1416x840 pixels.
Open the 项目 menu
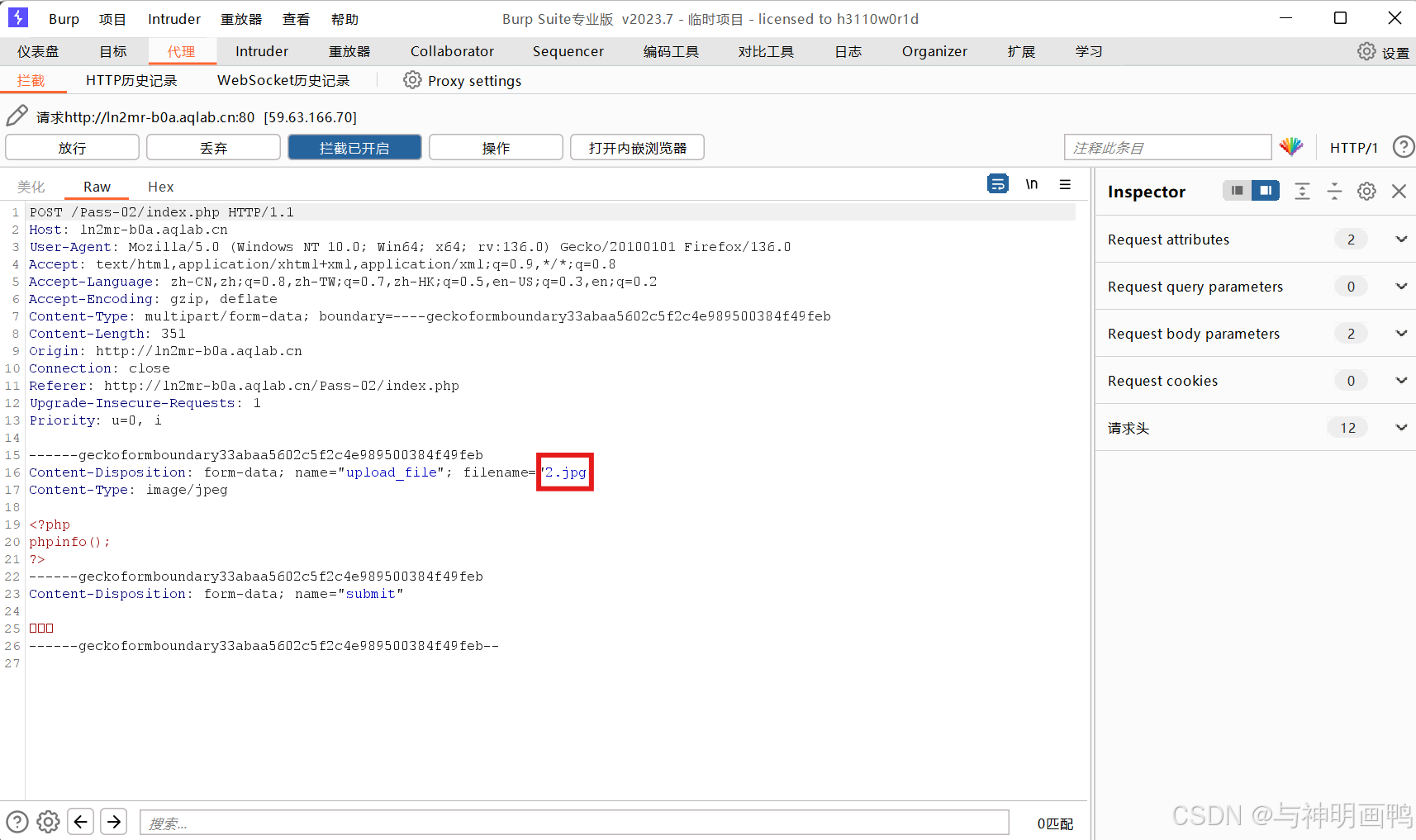tap(112, 19)
